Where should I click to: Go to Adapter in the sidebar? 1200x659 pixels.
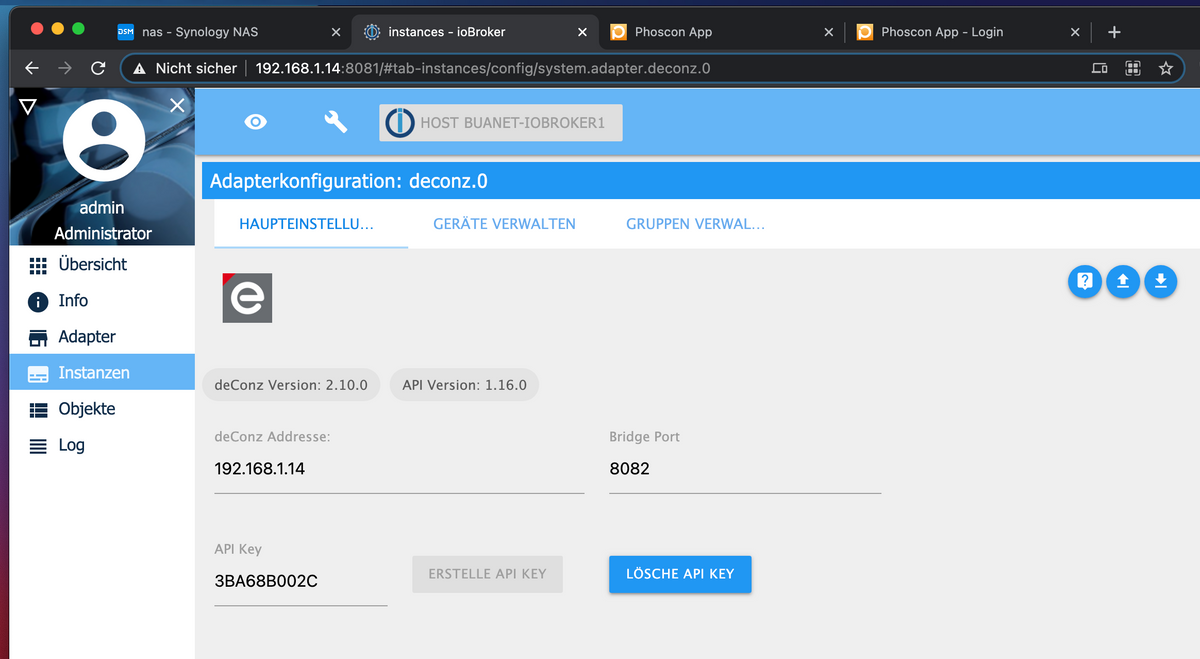[102, 337]
